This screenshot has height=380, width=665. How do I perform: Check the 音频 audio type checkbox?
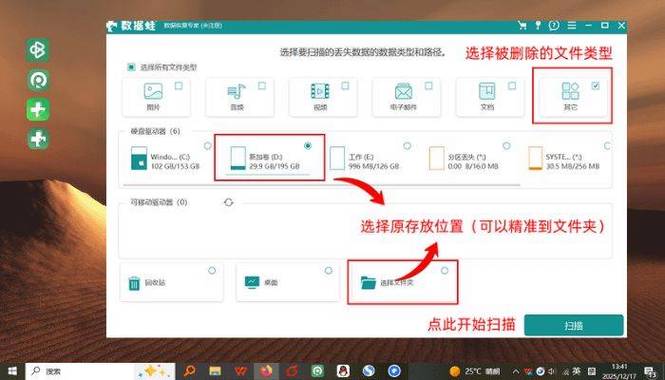click(262, 86)
